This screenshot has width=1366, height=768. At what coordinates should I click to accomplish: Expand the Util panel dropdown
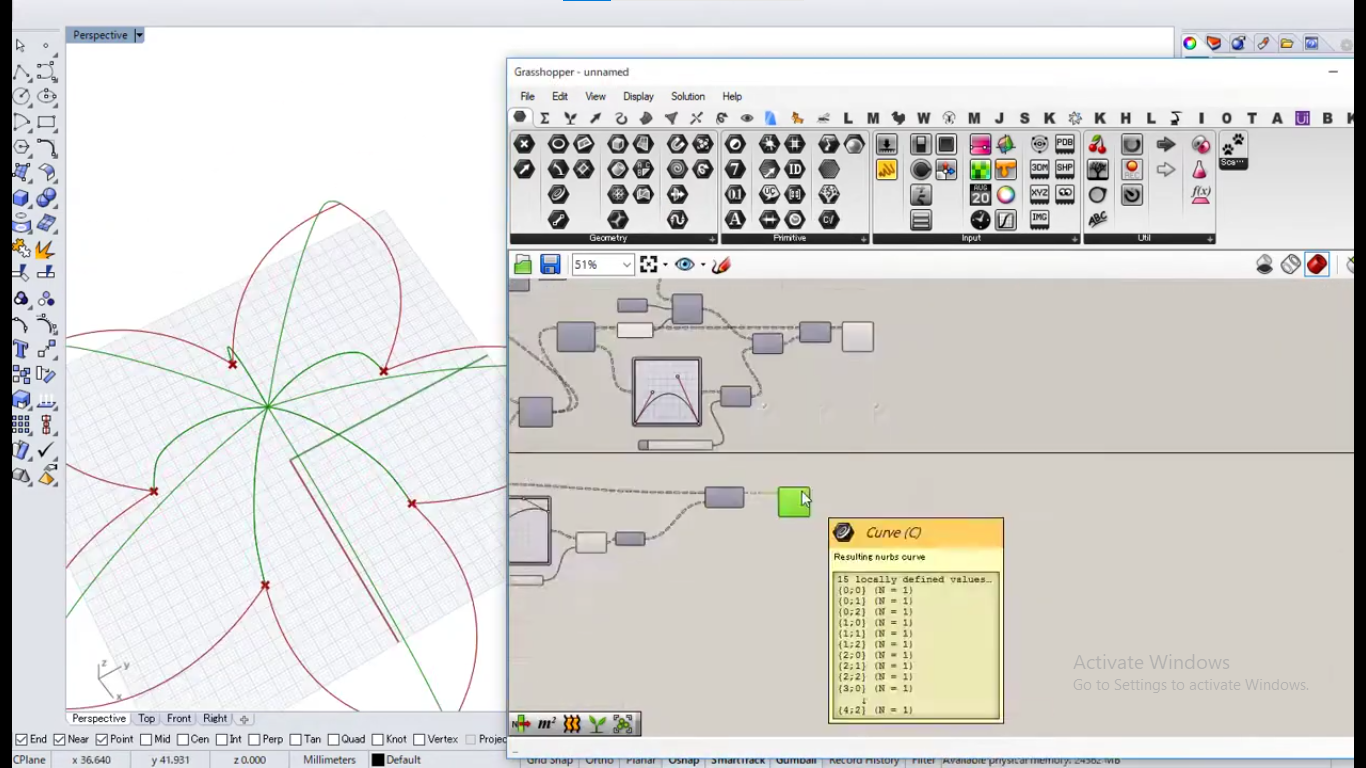[x=1210, y=239]
